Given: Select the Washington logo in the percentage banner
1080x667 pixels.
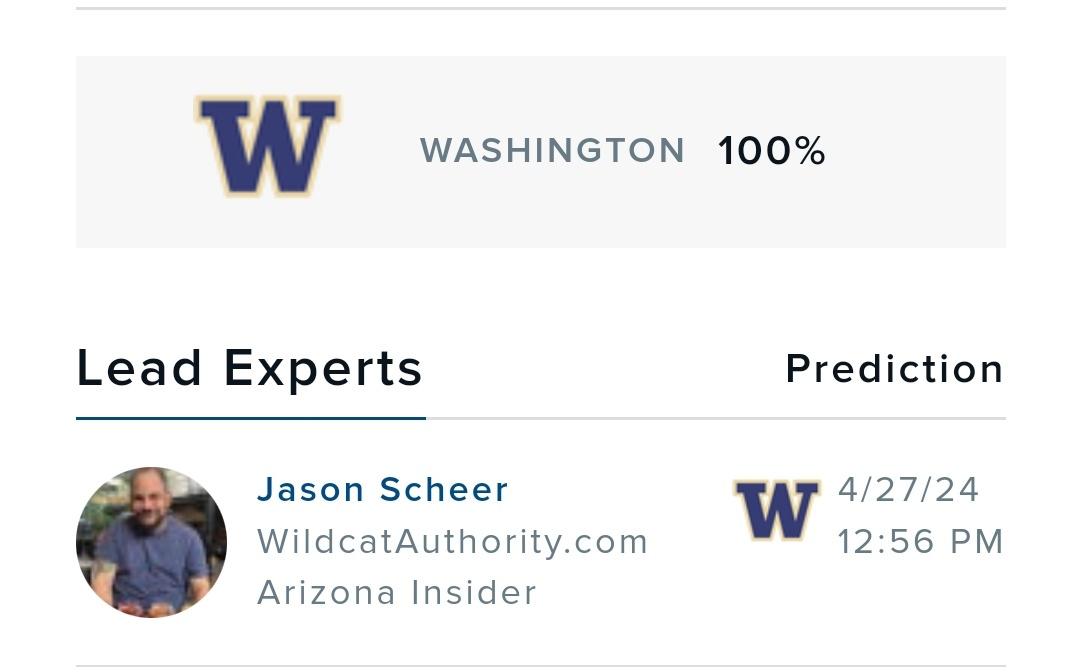Looking at the screenshot, I should coord(267,146).
